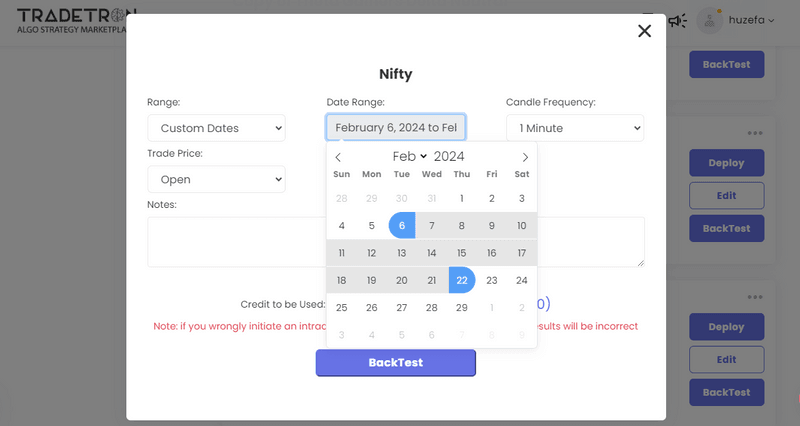Choose February 27 in the calendar
Image resolution: width=800 pixels, height=426 pixels.
[401, 308]
